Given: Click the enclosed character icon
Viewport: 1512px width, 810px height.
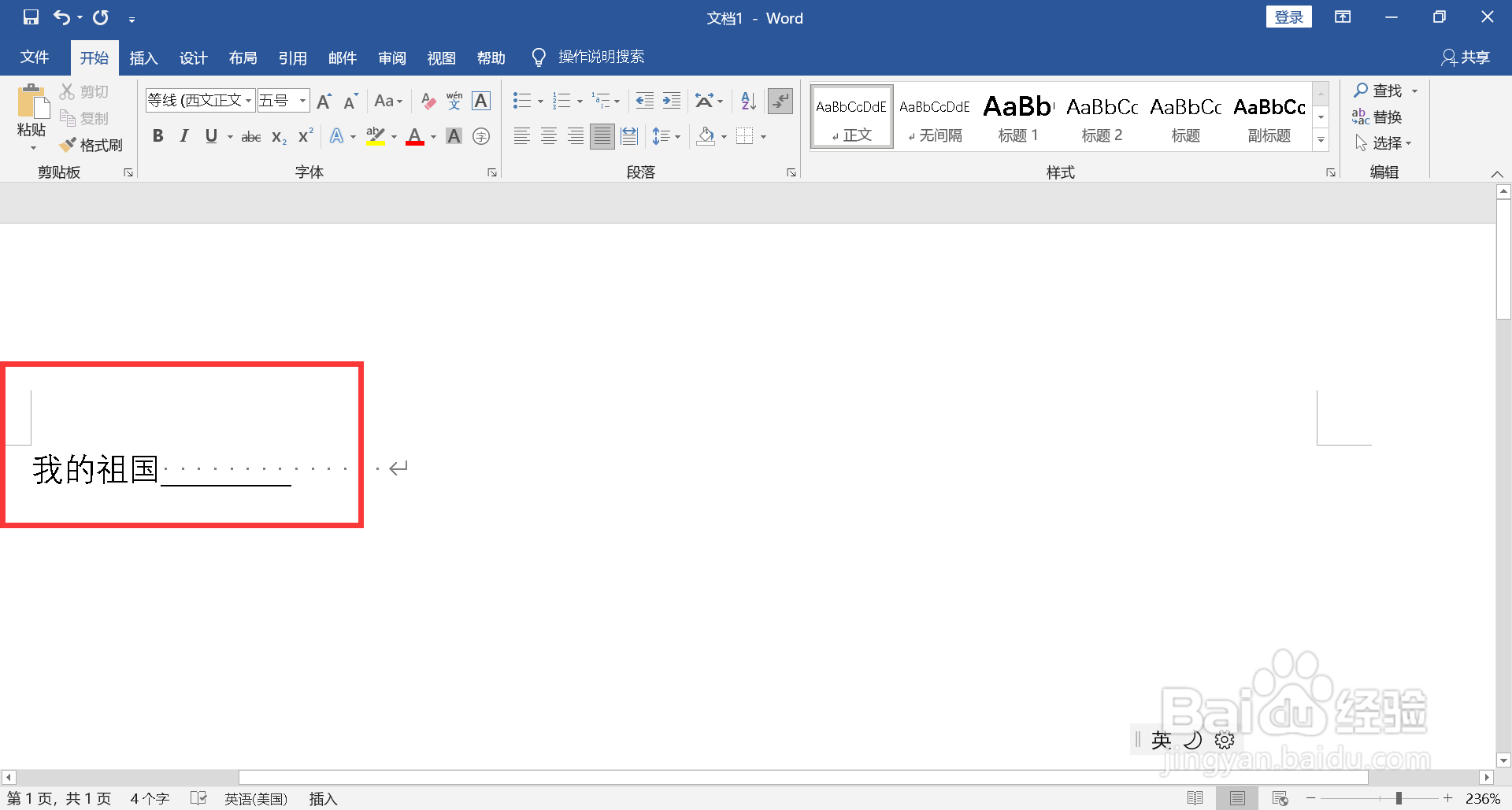Looking at the screenshot, I should click(x=481, y=136).
